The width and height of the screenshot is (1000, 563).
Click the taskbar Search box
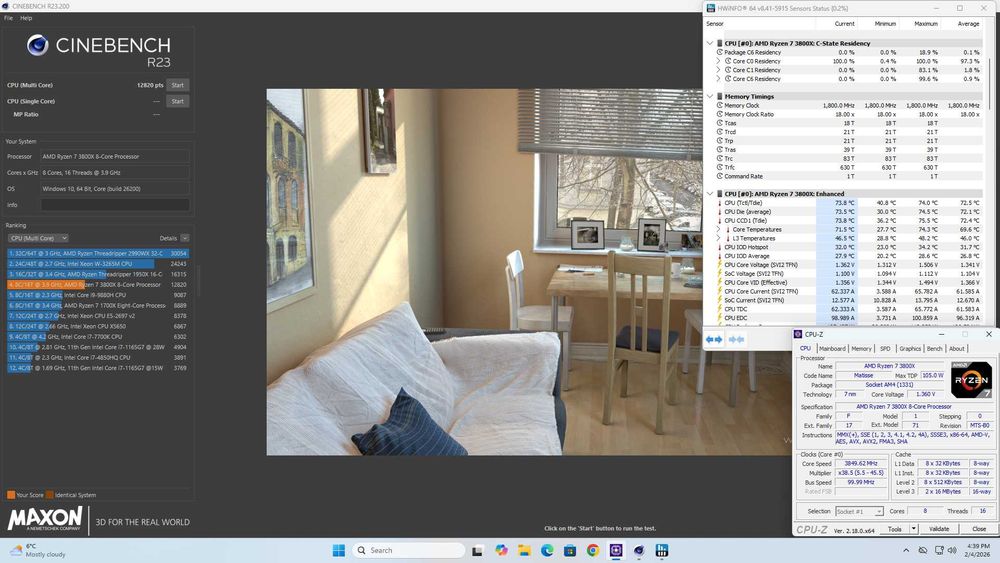(x=408, y=550)
